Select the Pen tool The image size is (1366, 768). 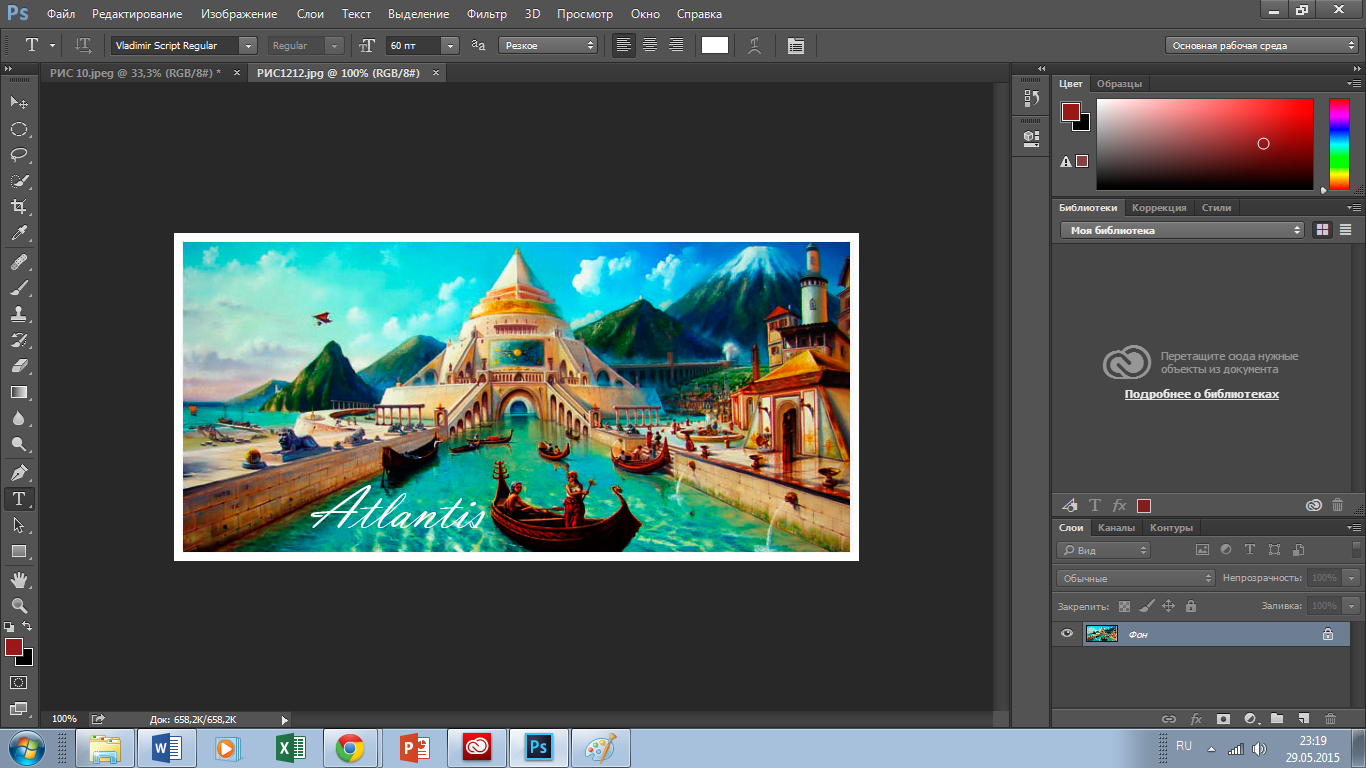[19, 472]
